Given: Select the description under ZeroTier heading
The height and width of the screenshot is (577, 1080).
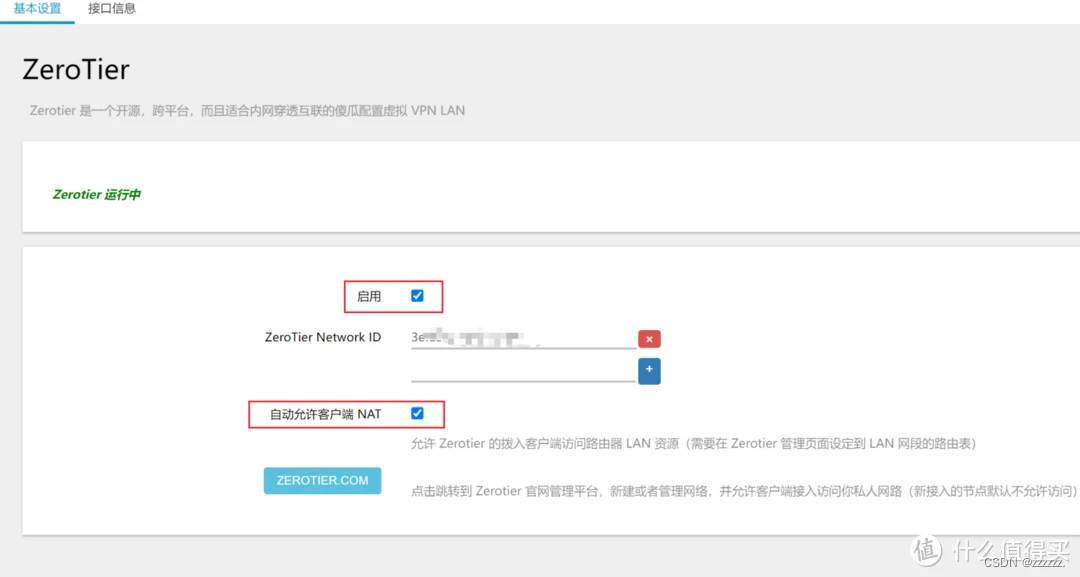Looking at the screenshot, I should [247, 111].
